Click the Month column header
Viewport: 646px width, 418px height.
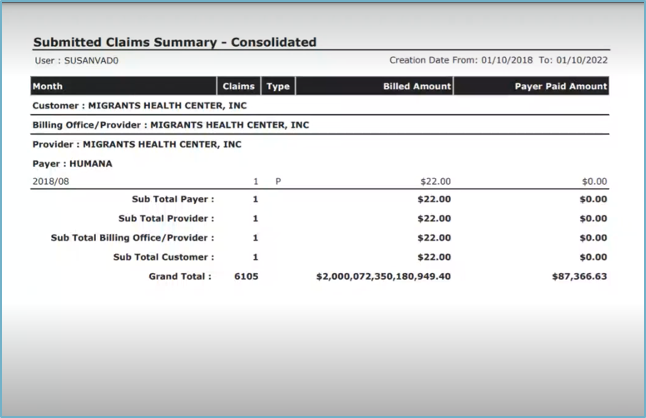pos(48,86)
